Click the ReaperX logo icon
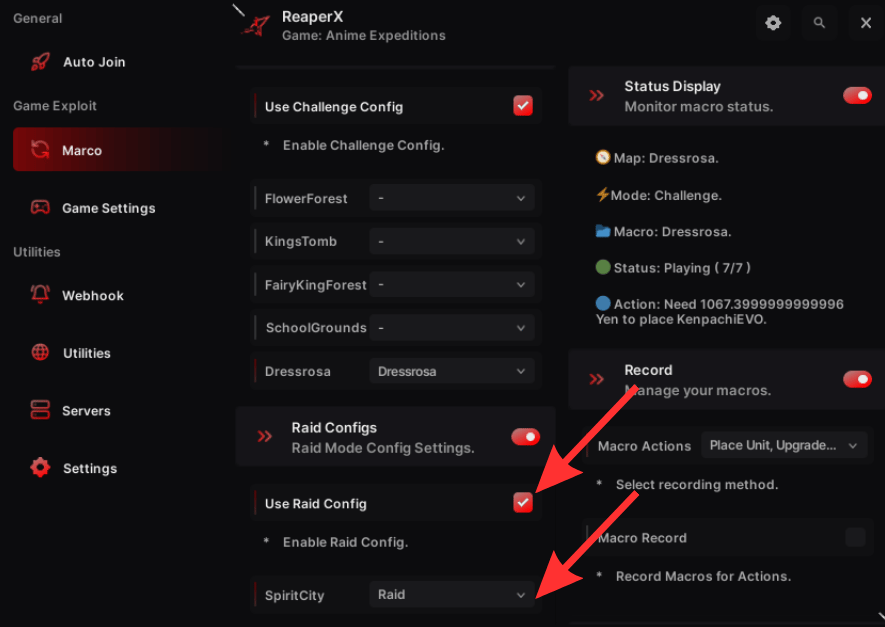The image size is (885, 627). click(x=256, y=25)
